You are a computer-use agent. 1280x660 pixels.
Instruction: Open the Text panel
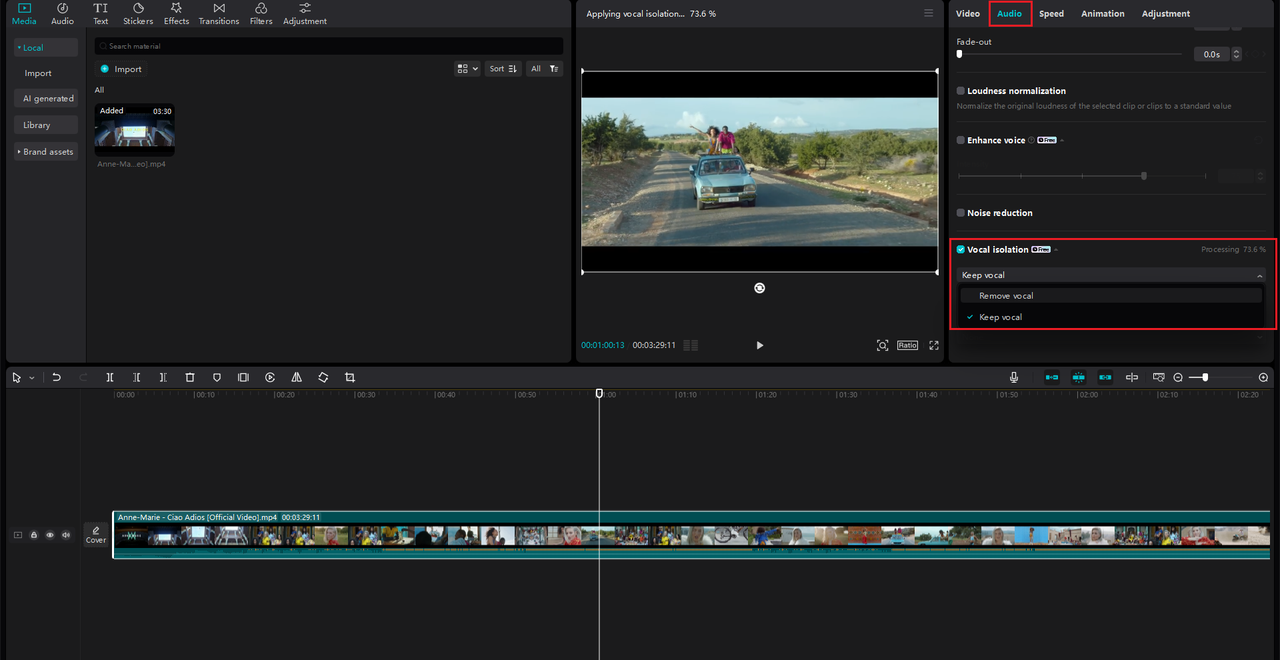(x=101, y=14)
